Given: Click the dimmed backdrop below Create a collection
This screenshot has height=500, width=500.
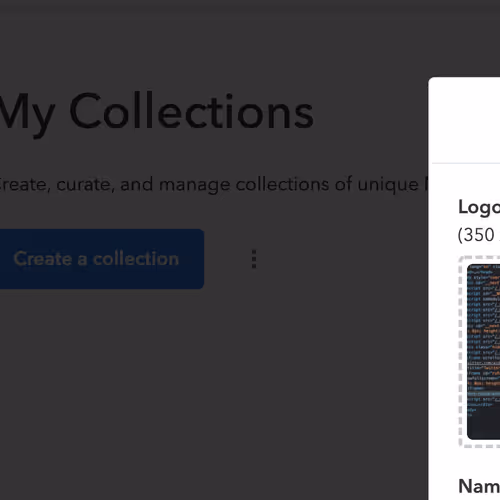Looking at the screenshot, I should tap(133, 383).
